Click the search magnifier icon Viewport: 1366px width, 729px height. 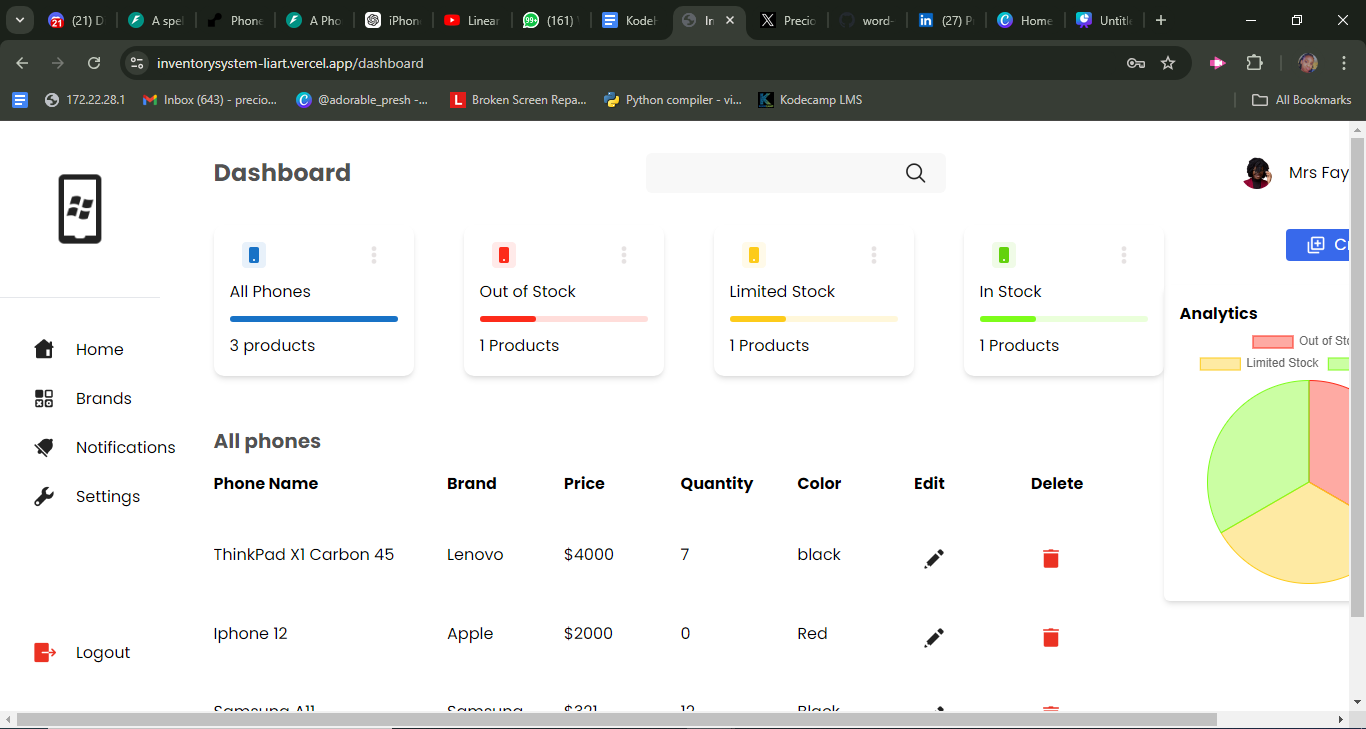[x=915, y=173]
